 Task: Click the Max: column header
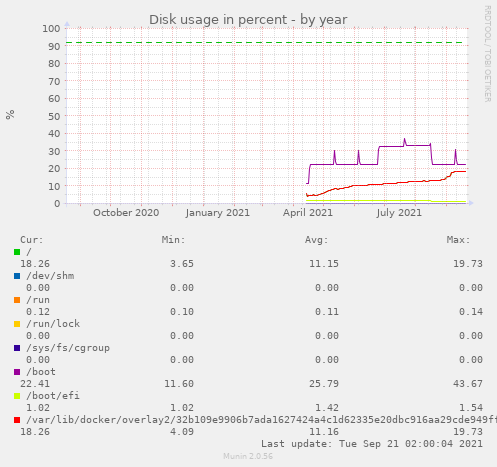click(x=459, y=240)
